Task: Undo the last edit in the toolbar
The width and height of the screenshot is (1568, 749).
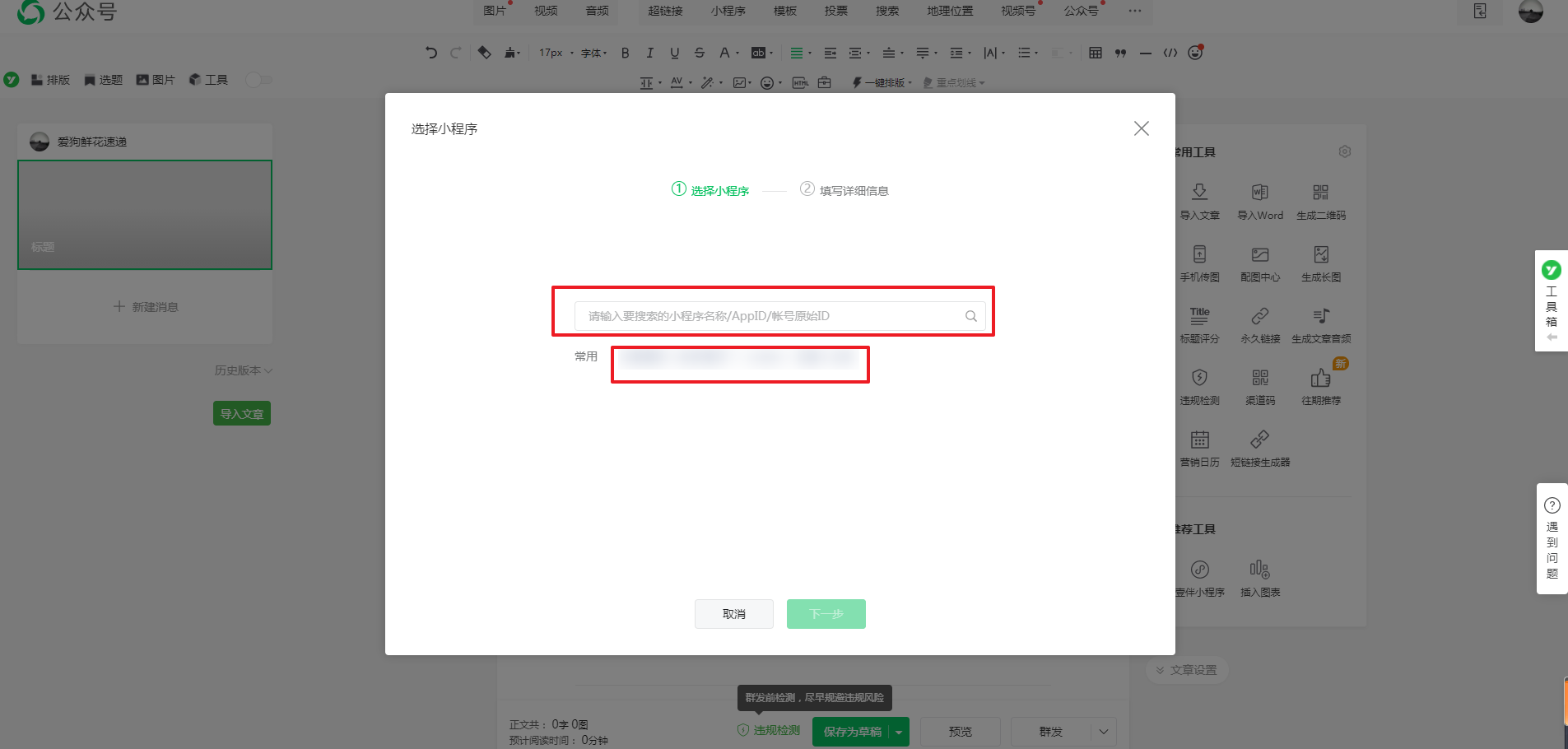Action: (x=431, y=53)
